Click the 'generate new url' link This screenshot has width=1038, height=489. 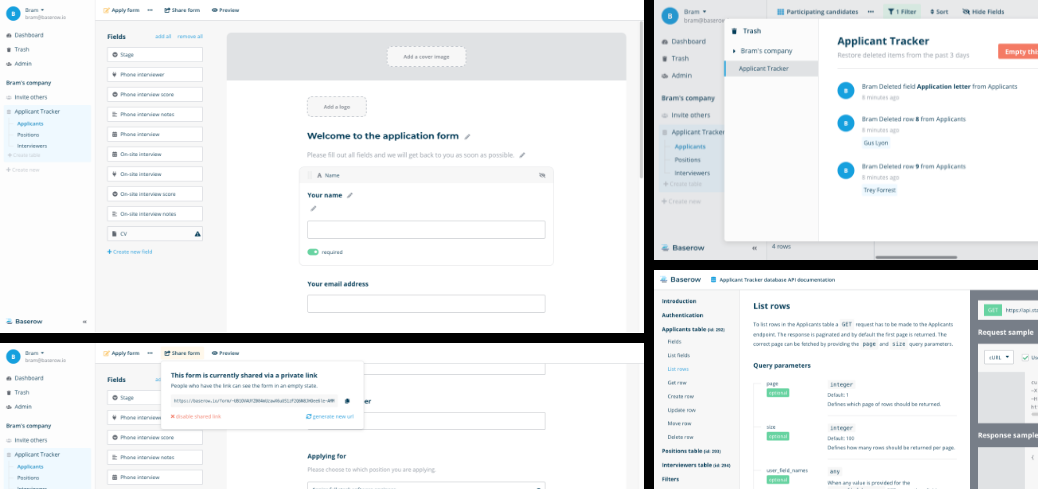point(330,416)
